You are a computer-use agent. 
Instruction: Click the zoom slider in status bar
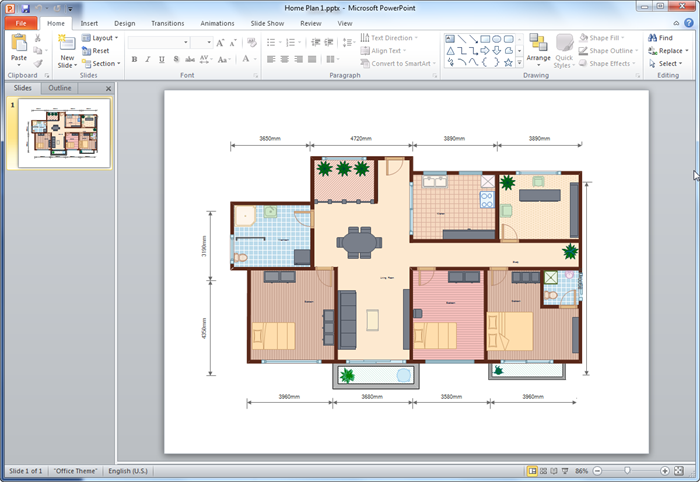(x=627, y=470)
